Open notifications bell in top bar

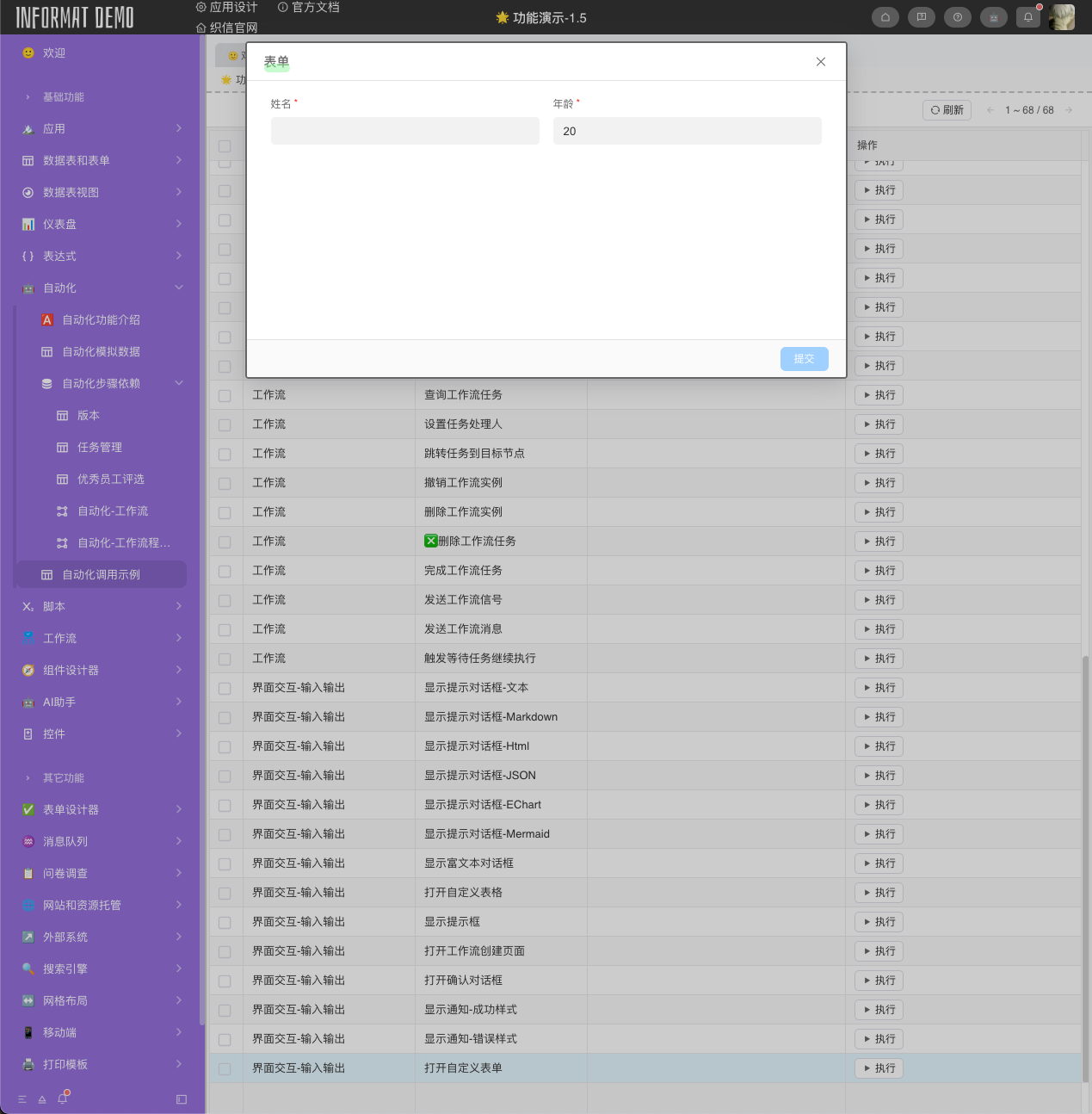click(x=1028, y=17)
